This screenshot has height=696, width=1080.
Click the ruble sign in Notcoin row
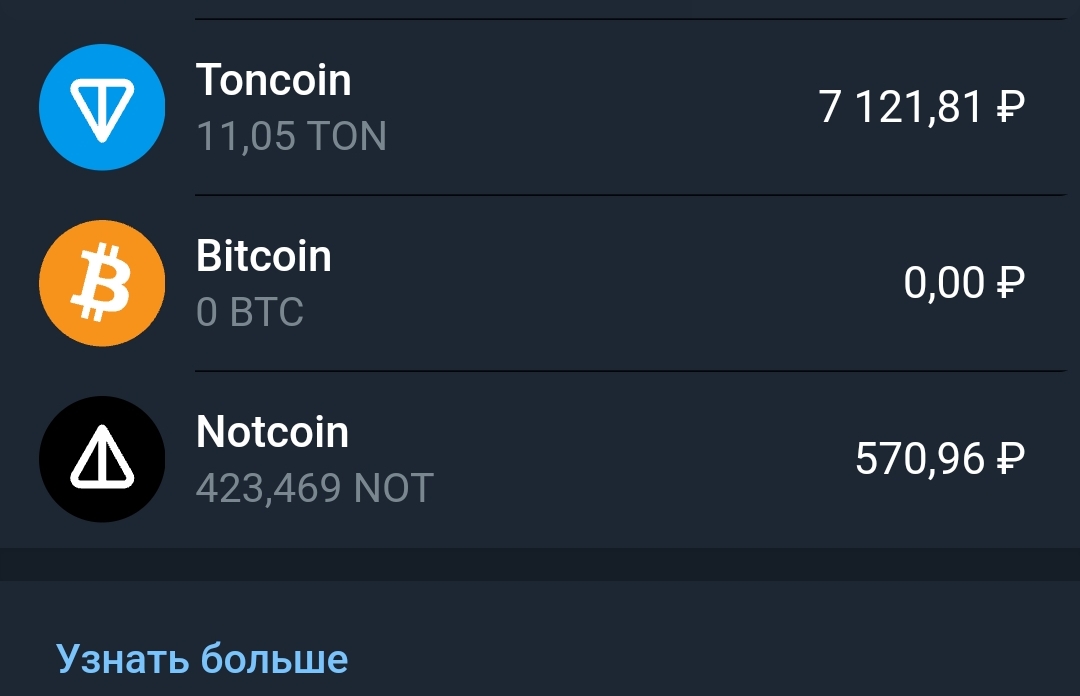[1011, 459]
